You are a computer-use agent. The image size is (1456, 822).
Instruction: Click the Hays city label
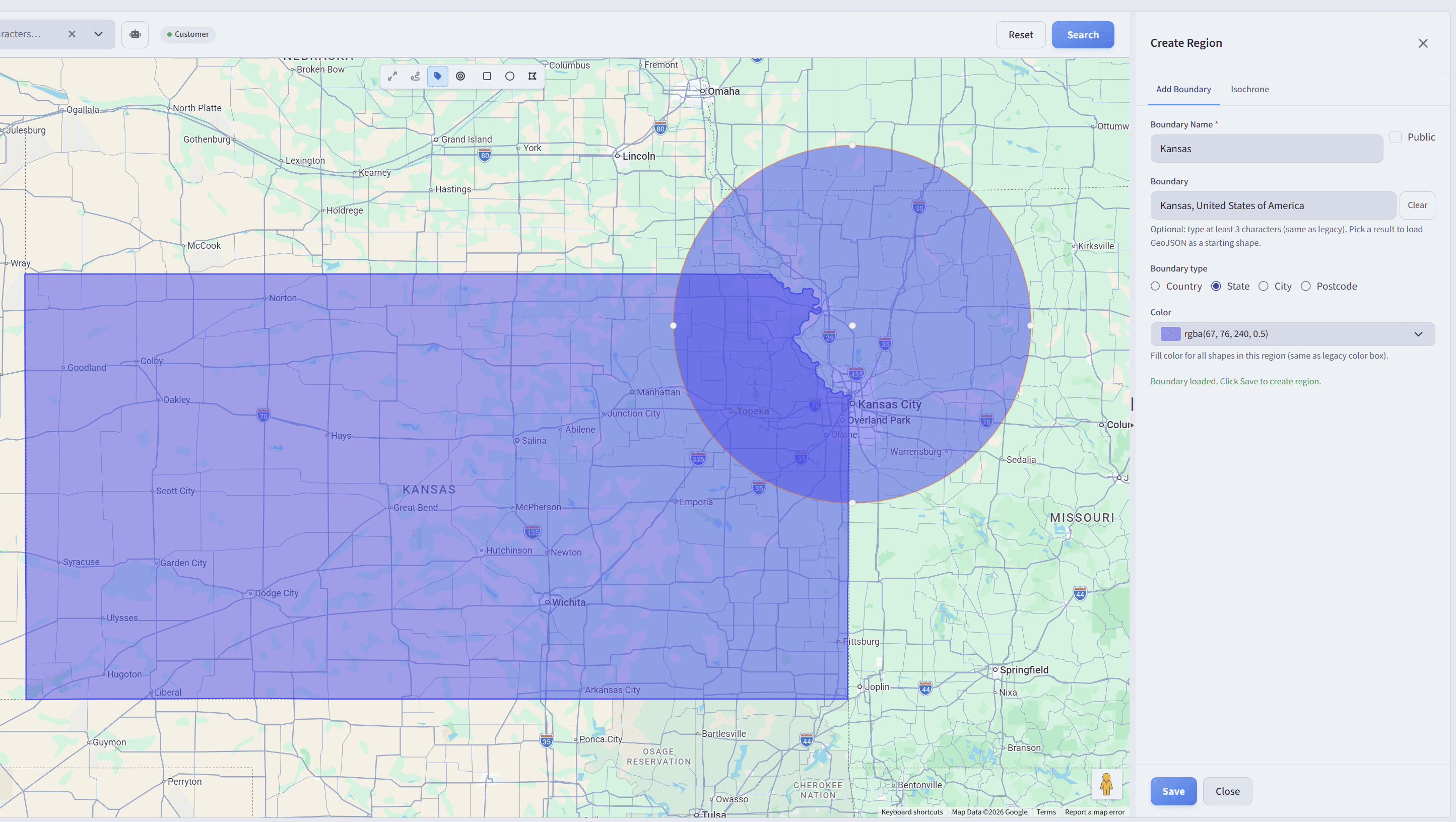(341, 436)
